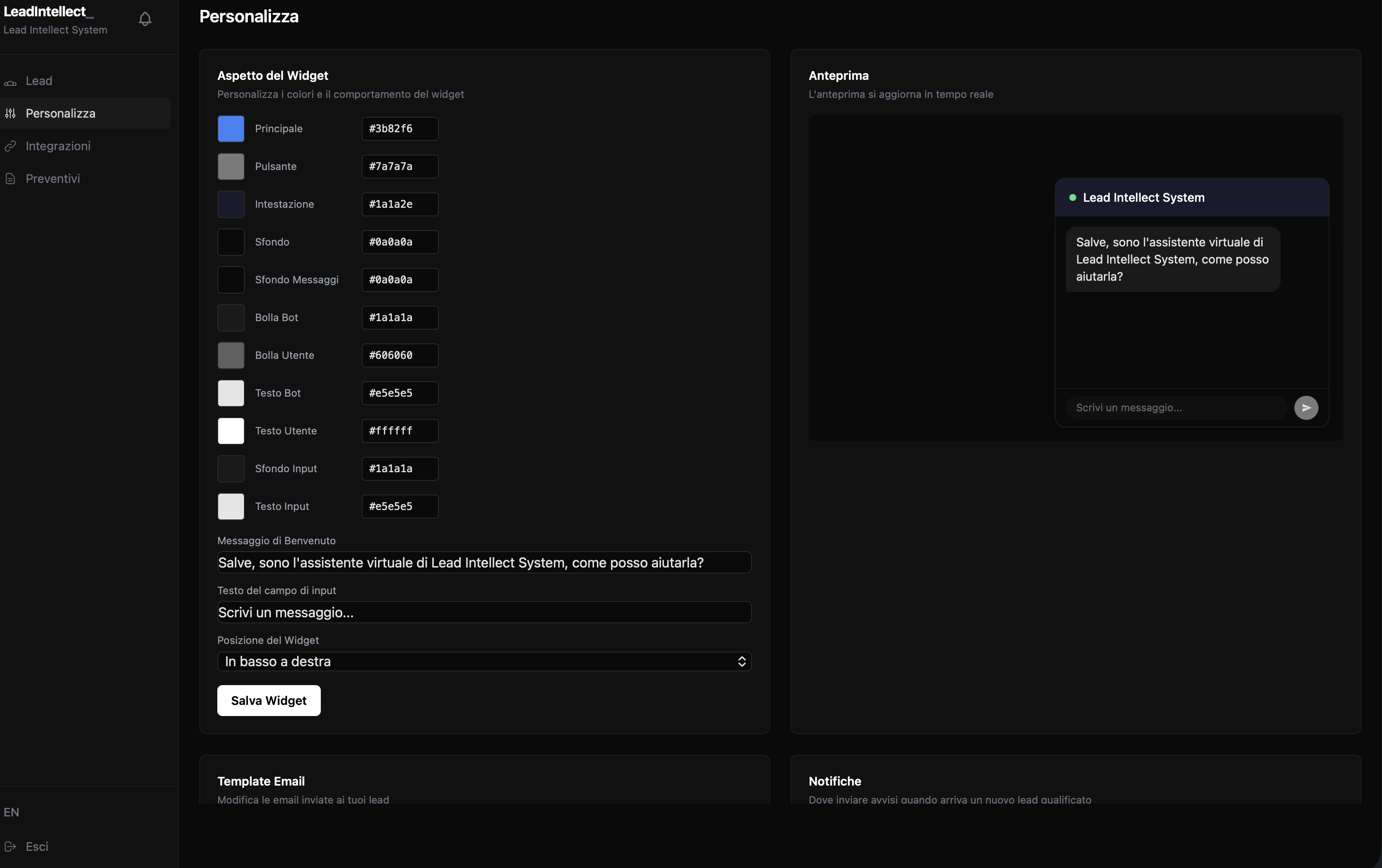Edit the Sfondo hex code field

[399, 242]
